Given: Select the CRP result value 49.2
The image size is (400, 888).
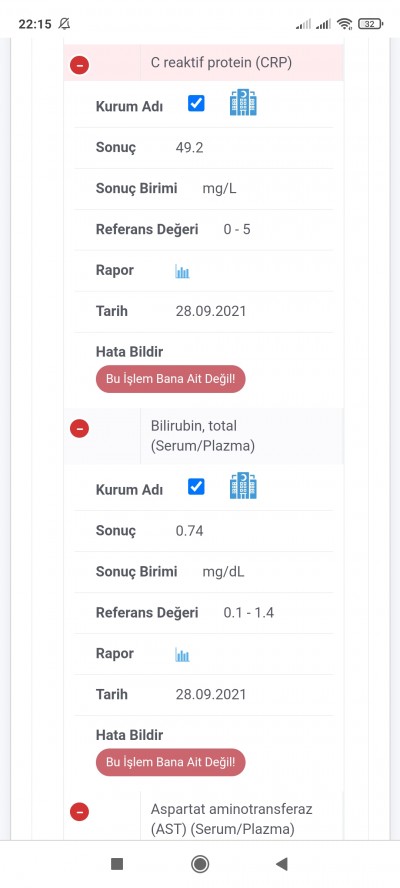Looking at the screenshot, I should (189, 148).
